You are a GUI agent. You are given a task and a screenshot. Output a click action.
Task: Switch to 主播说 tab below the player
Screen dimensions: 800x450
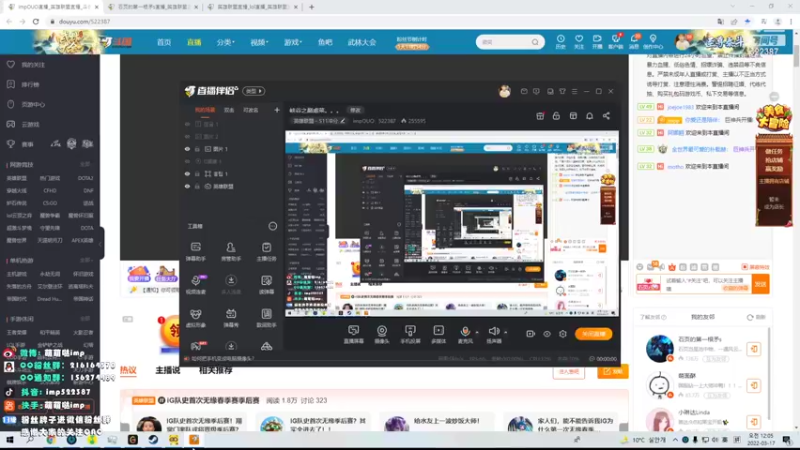click(167, 370)
